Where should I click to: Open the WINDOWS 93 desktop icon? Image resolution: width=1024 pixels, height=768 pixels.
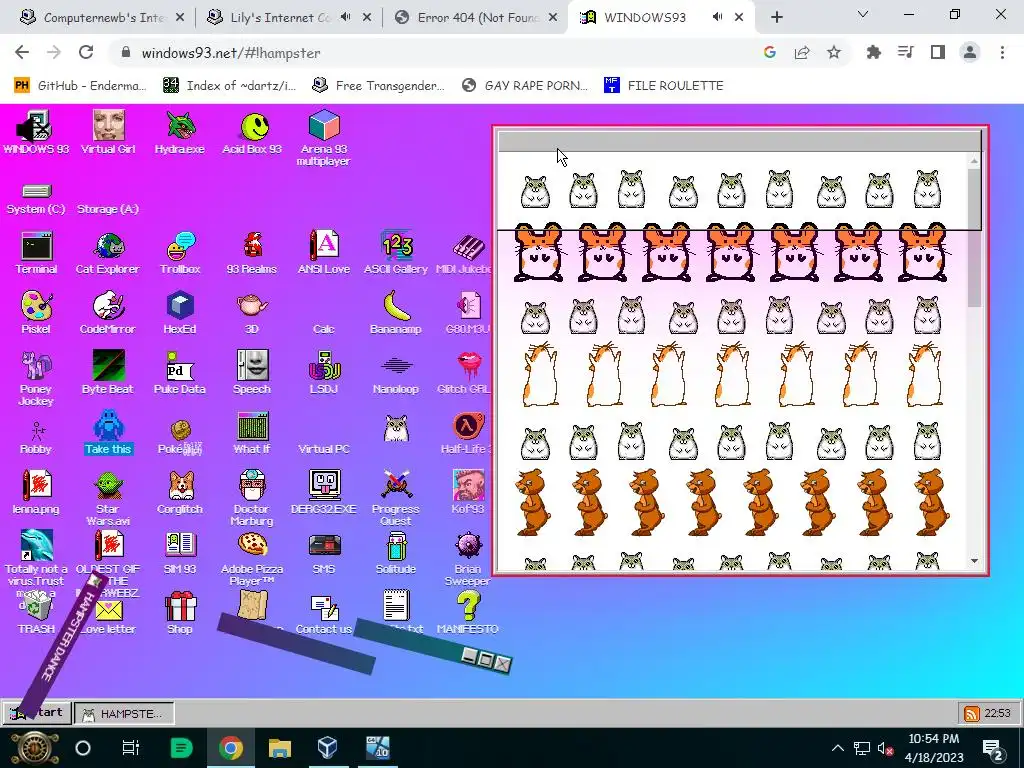(x=36, y=133)
